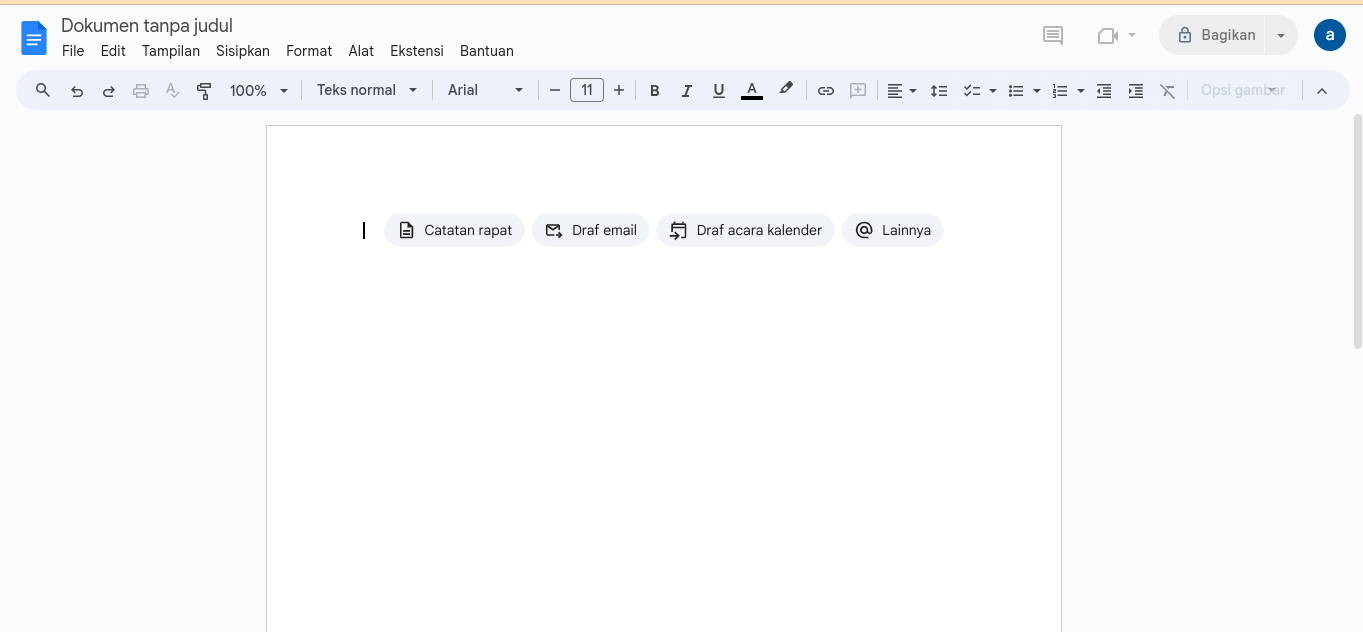Click the Lainnya chip

pos(893,230)
